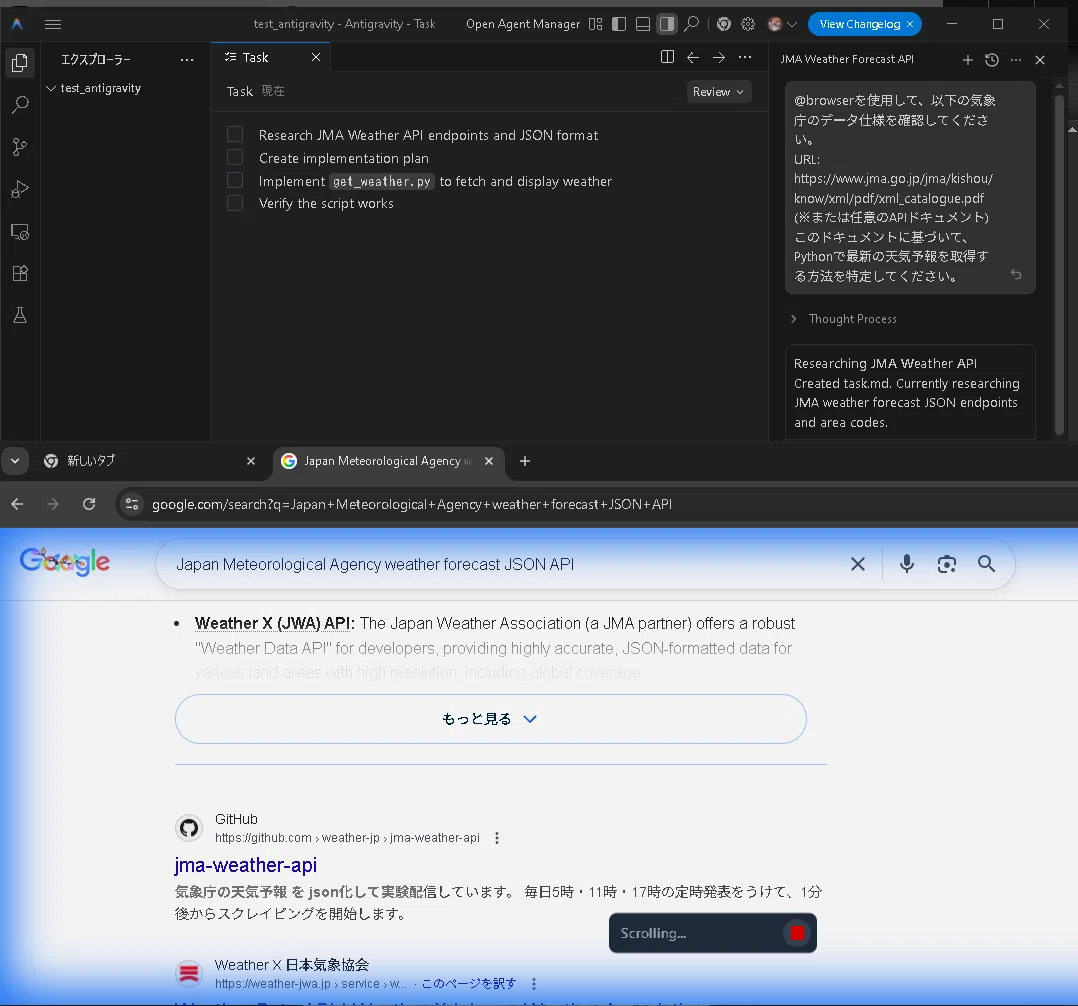Open the Run and Debug icon
This screenshot has width=1078, height=1006.
tap(20, 188)
